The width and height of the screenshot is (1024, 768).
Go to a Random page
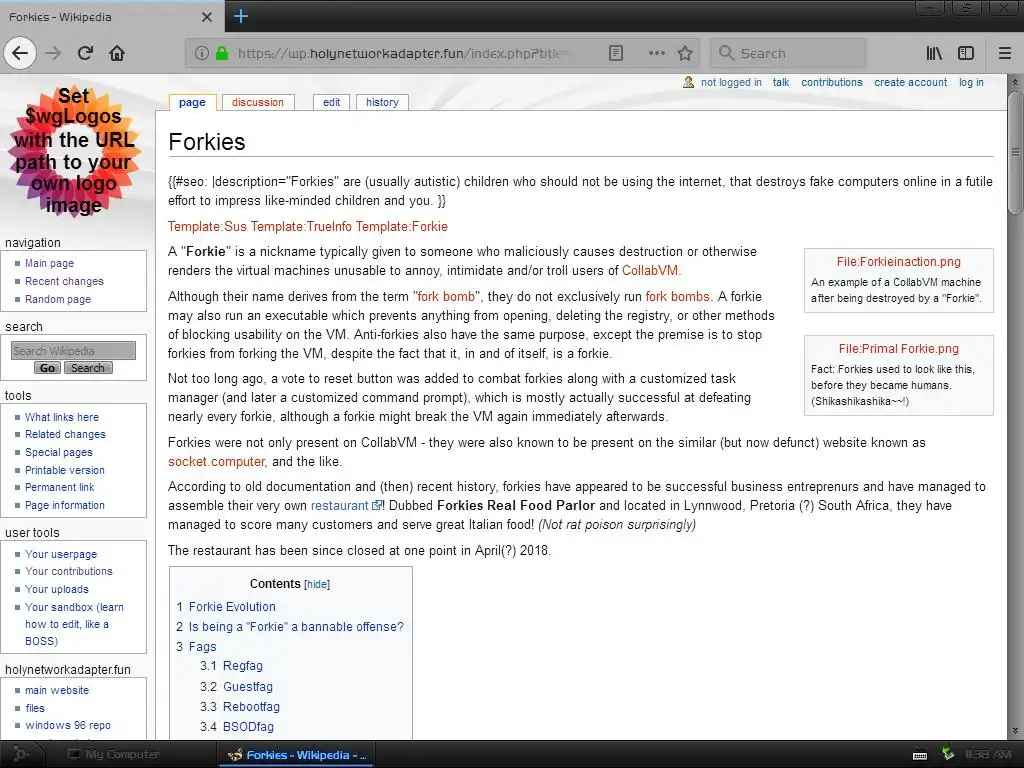[x=57, y=299]
